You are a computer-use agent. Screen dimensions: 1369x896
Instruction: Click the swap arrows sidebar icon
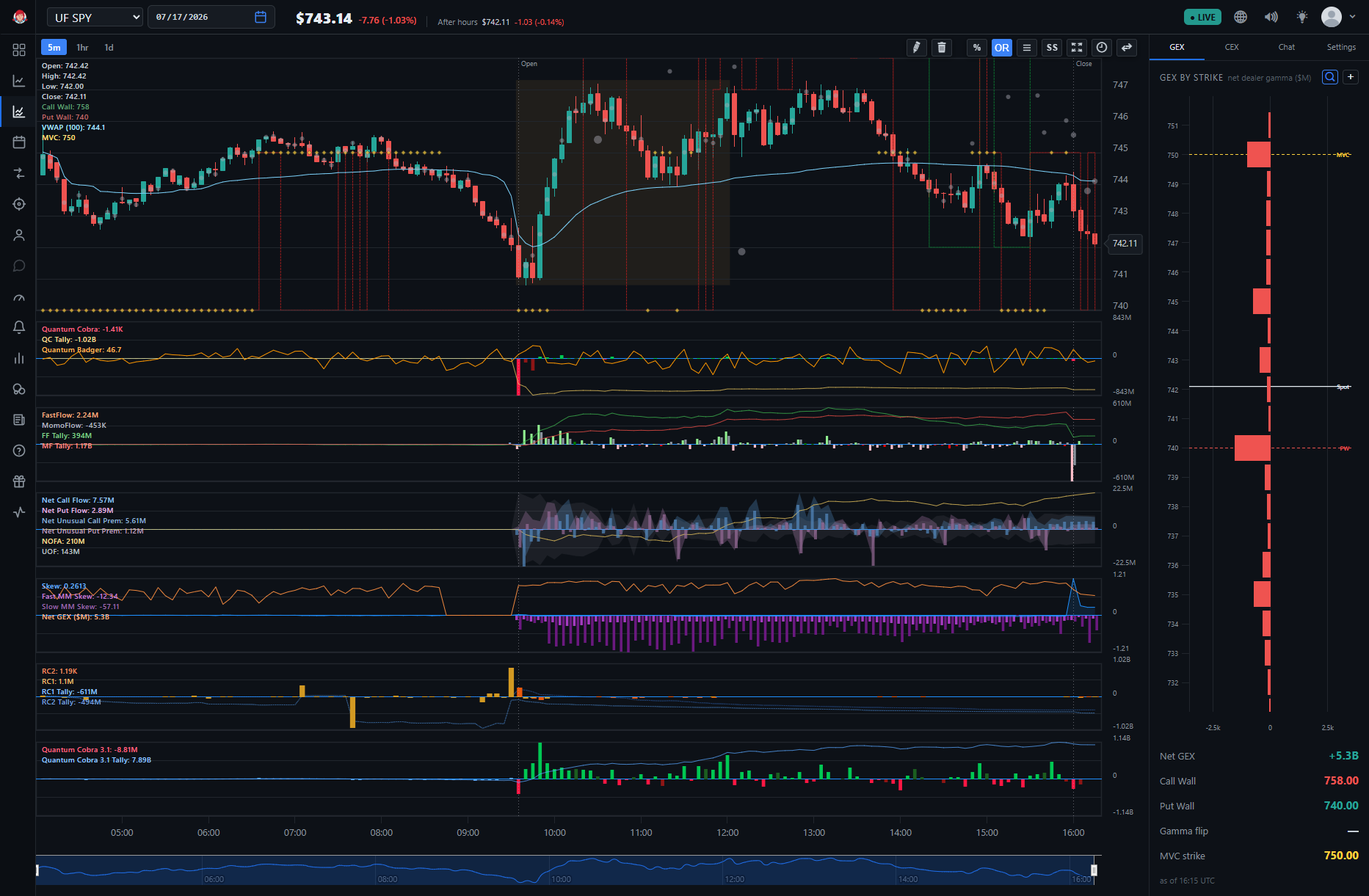tap(19, 173)
